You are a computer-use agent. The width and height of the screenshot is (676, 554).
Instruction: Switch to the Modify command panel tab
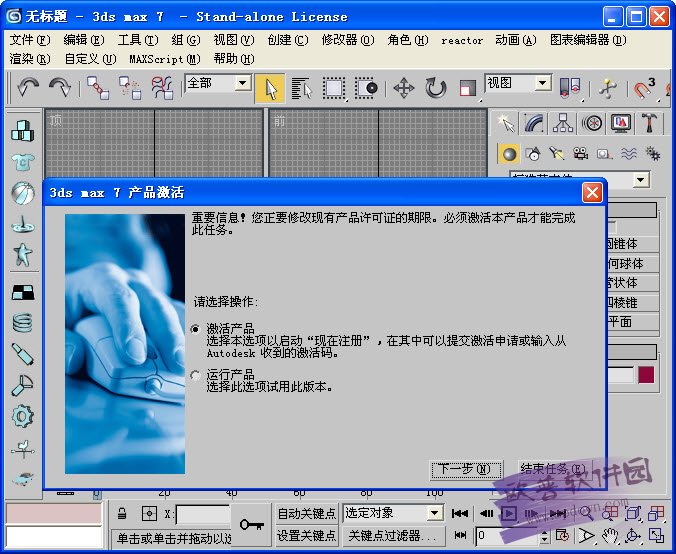click(x=534, y=123)
